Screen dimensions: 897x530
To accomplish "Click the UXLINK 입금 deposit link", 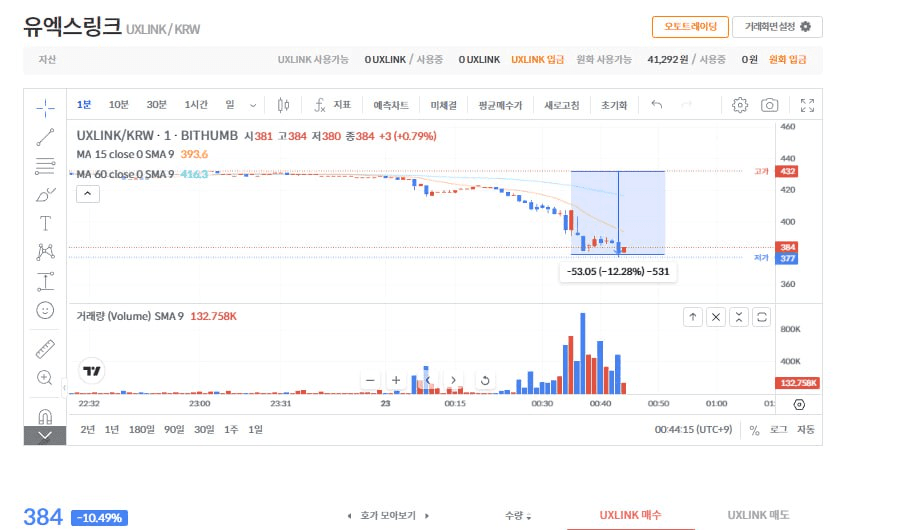I will click(x=537, y=60).
